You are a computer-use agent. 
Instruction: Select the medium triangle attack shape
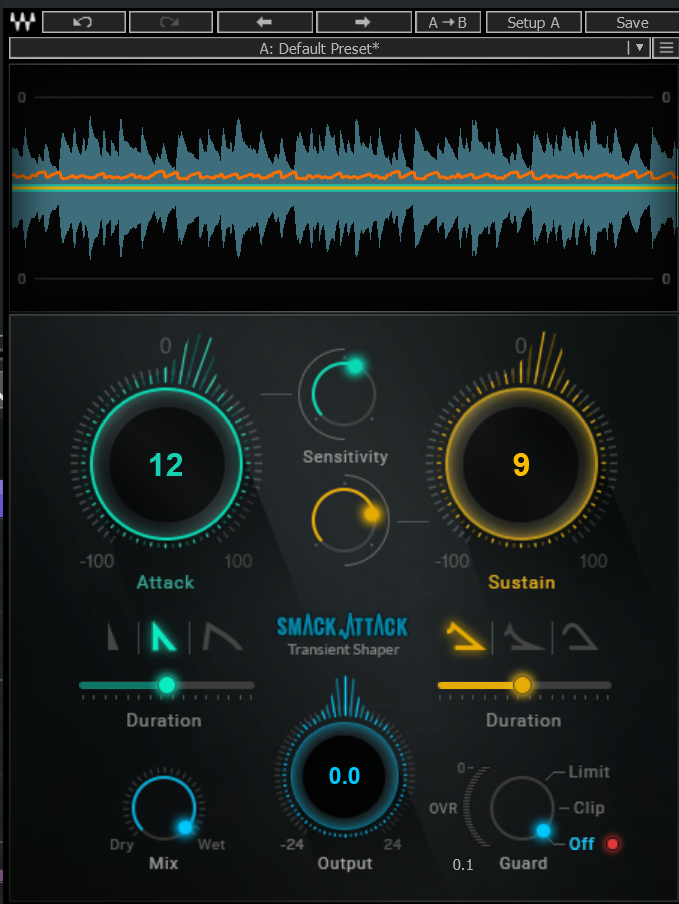point(163,636)
